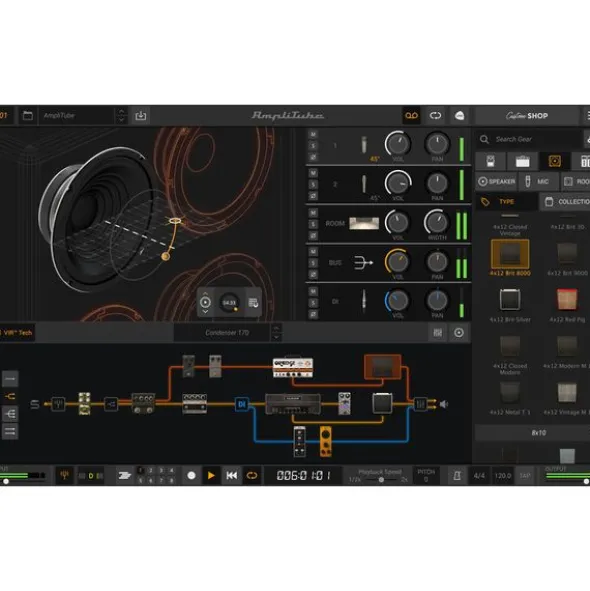The image size is (590, 591).
Task: Select the amplifier gear category icon
Action: [x=523, y=162]
